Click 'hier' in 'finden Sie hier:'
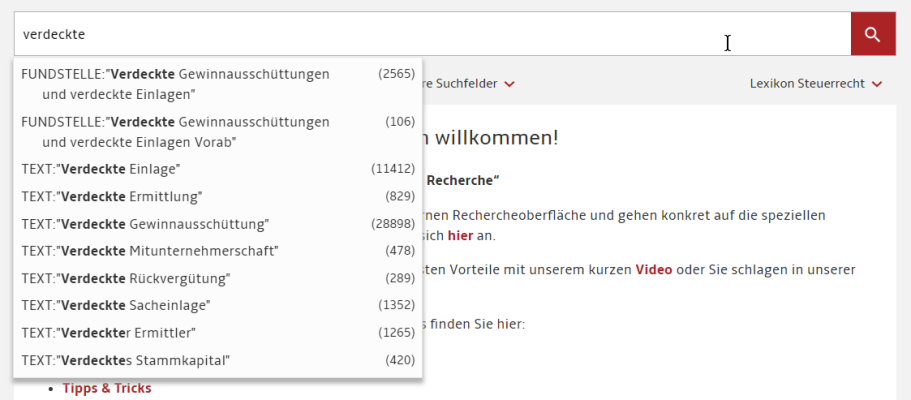The width and height of the screenshot is (911, 400). click(509, 324)
